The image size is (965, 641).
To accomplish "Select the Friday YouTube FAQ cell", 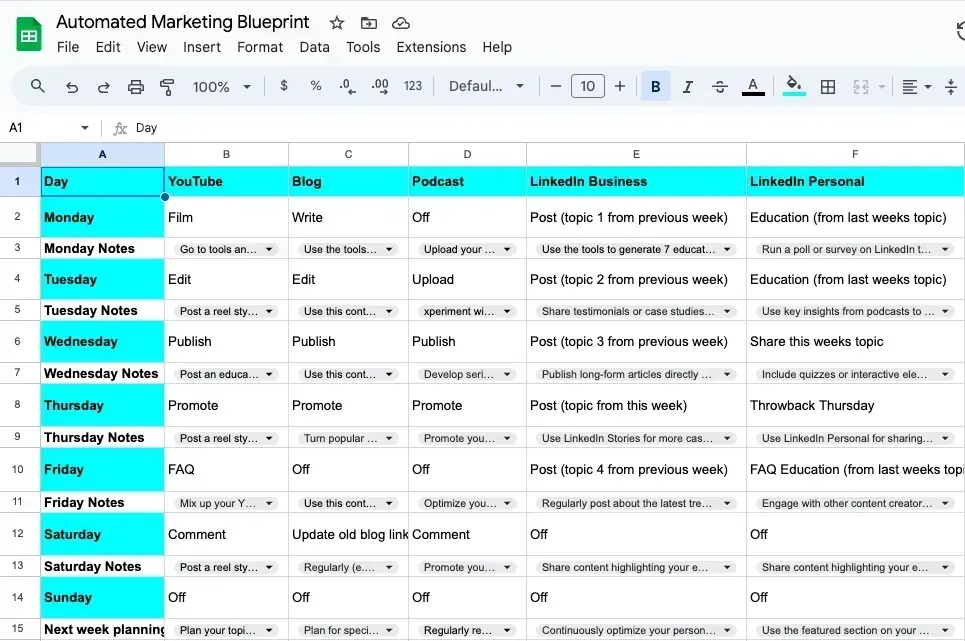I will [226, 469].
